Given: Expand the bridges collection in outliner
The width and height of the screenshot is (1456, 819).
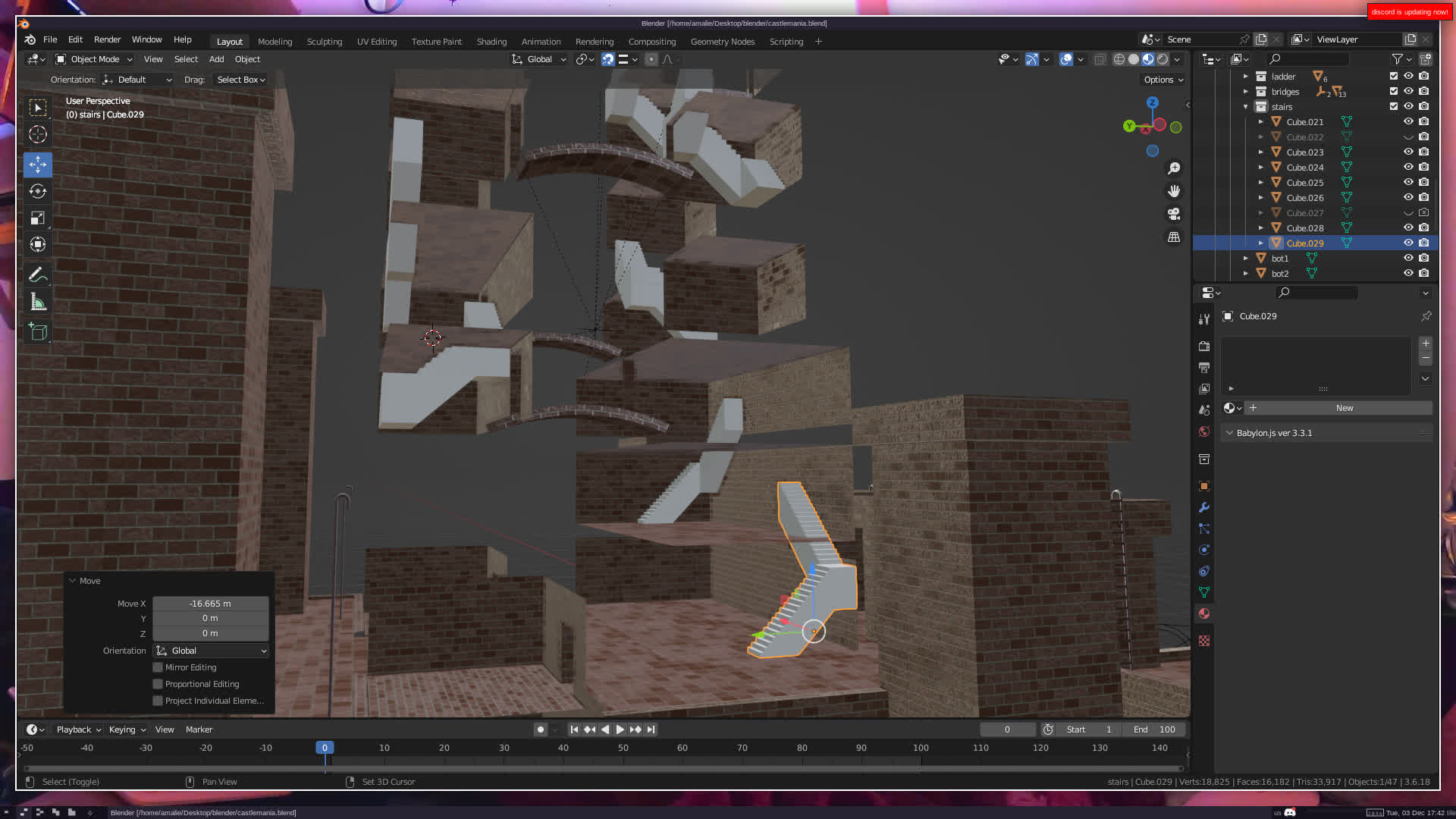Looking at the screenshot, I should [1245, 92].
